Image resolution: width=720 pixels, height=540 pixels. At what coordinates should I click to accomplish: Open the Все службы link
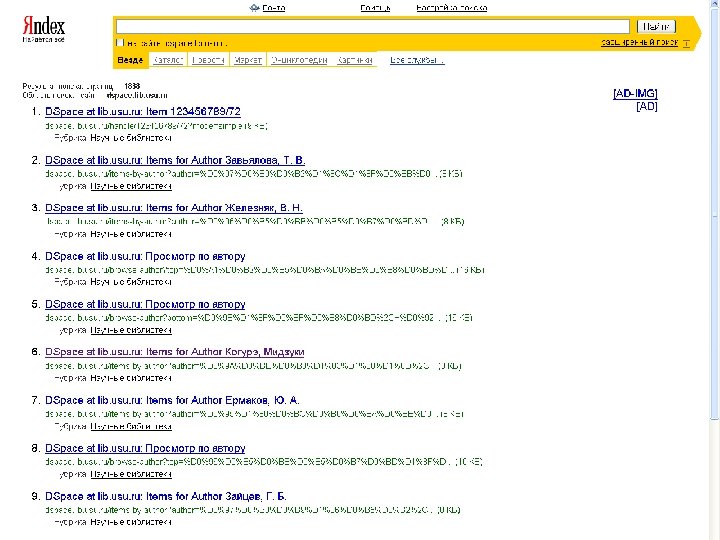tap(417, 60)
